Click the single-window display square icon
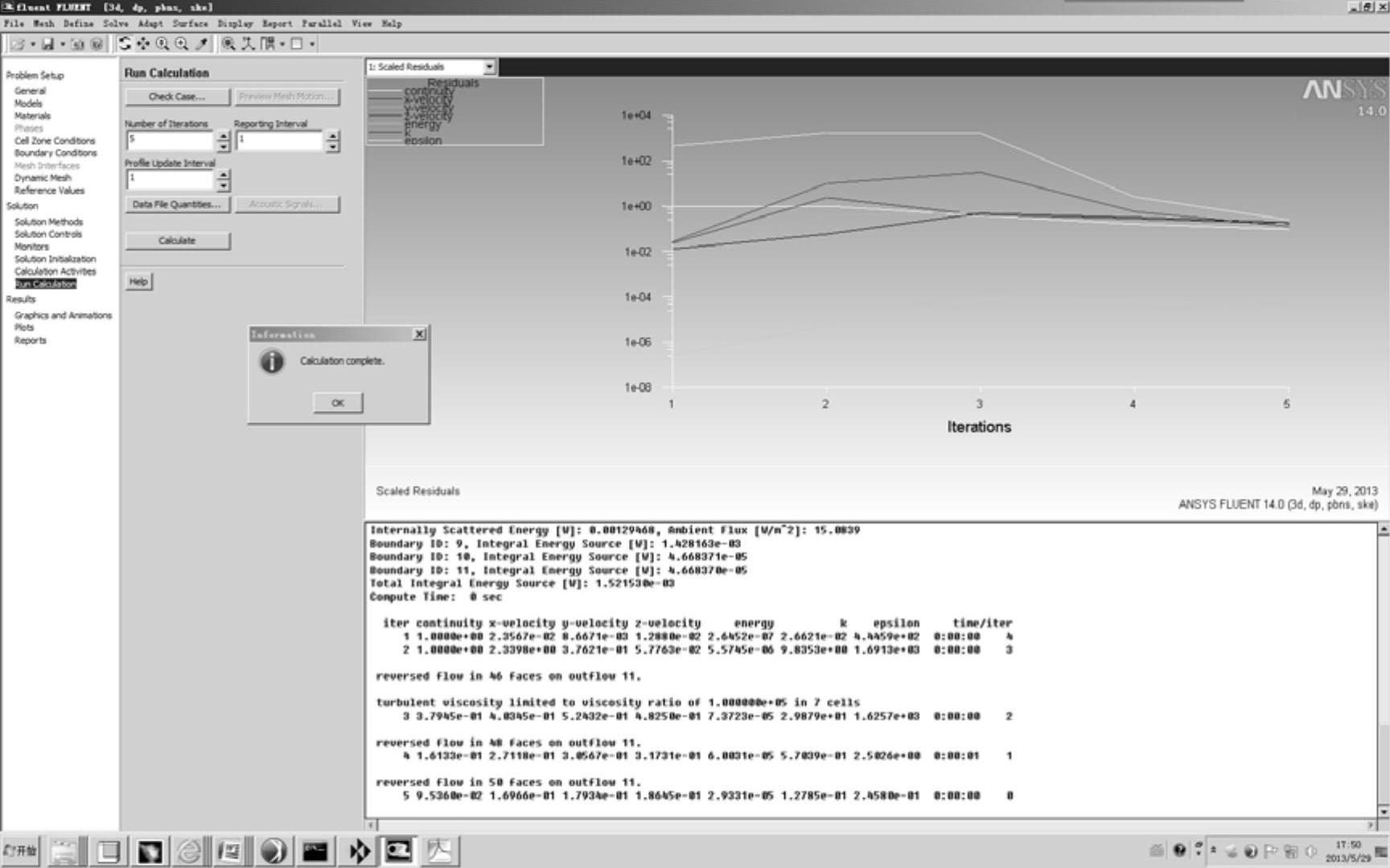The image size is (1390, 868). coord(296,44)
